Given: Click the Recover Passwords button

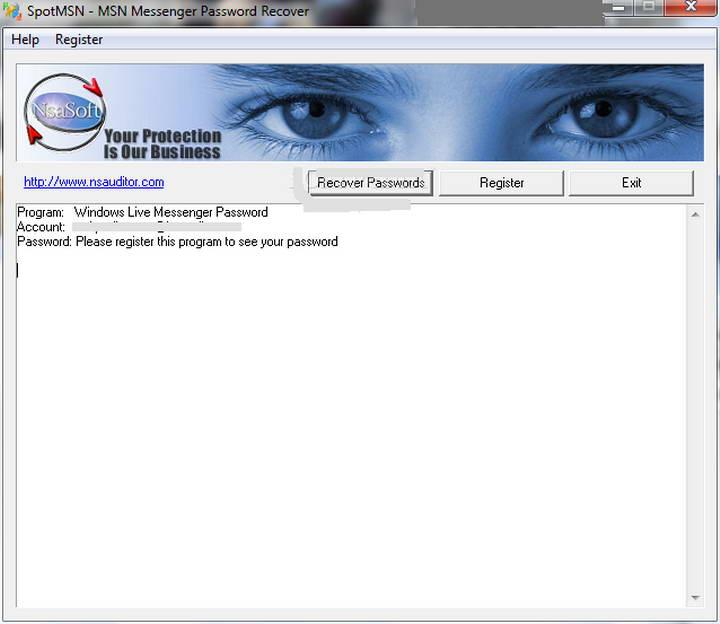Looking at the screenshot, I should pos(370,183).
